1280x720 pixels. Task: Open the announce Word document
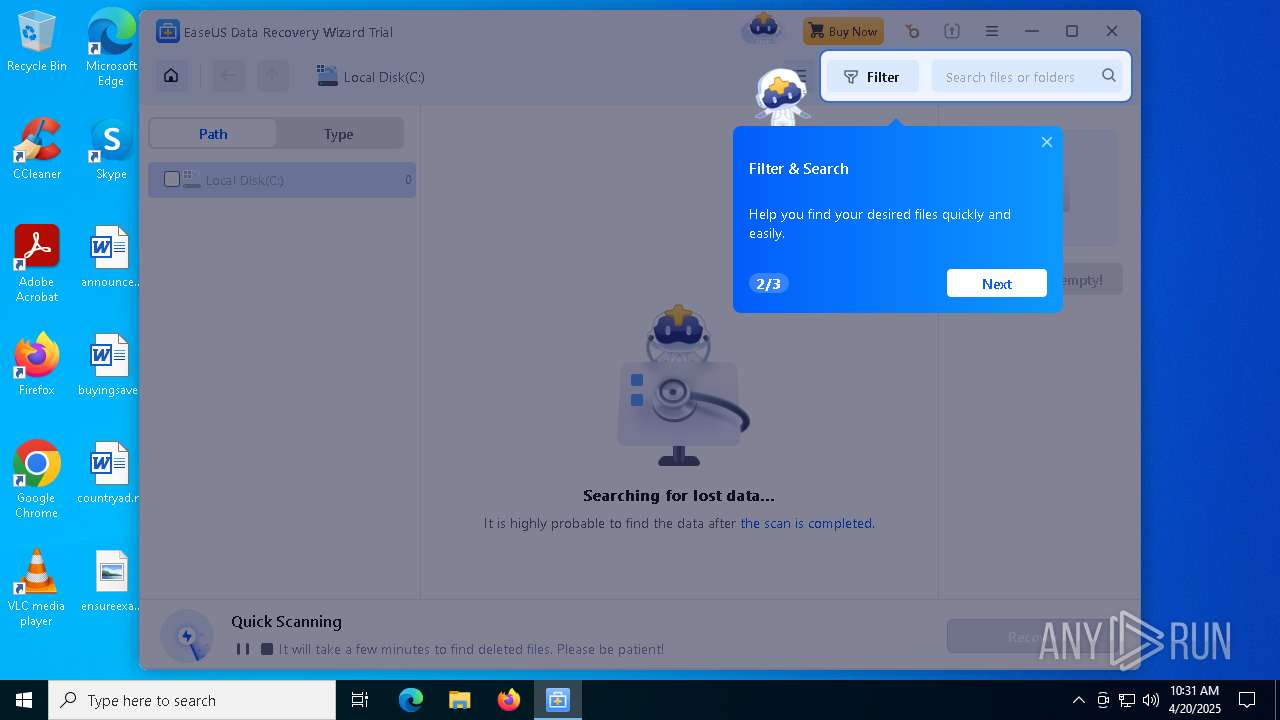(x=110, y=257)
